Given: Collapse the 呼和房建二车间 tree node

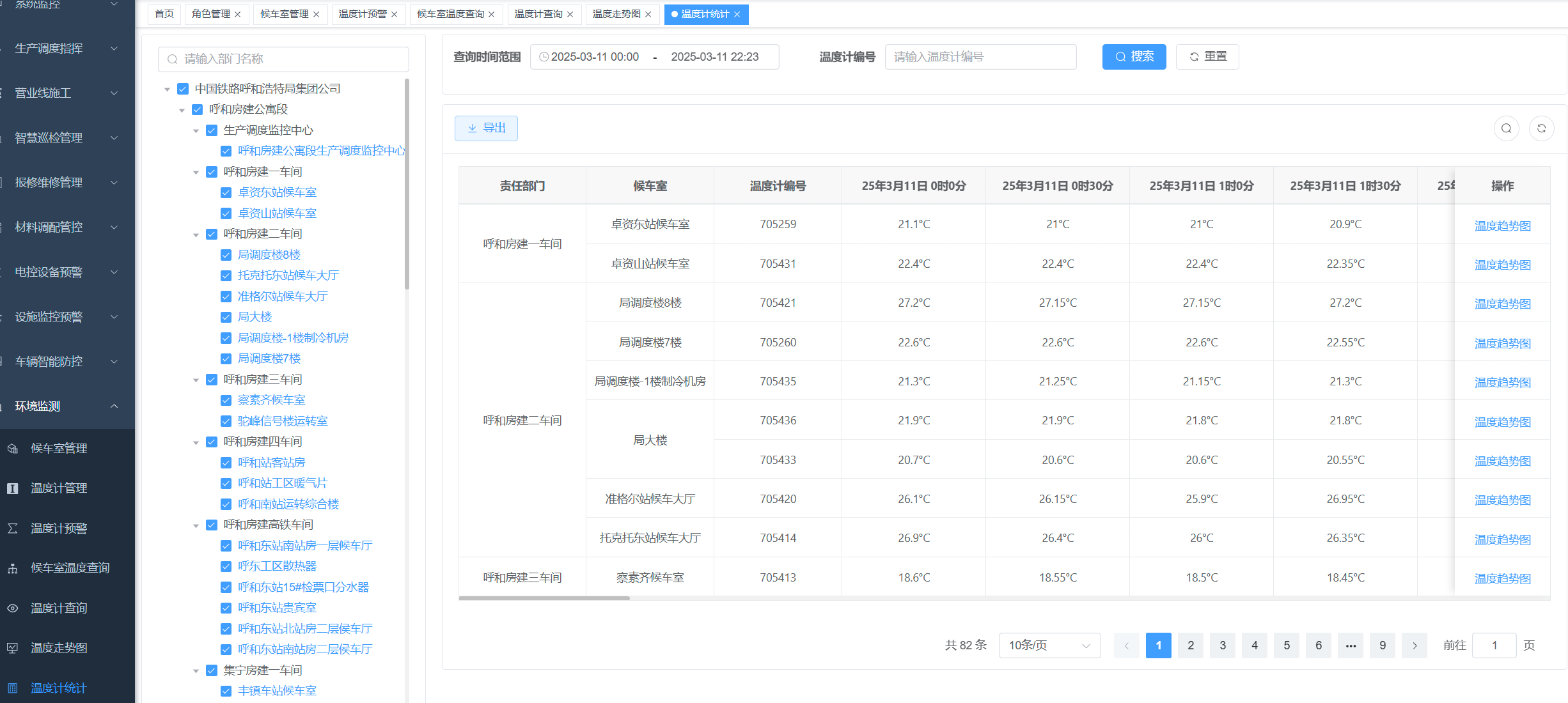Looking at the screenshot, I should point(196,235).
